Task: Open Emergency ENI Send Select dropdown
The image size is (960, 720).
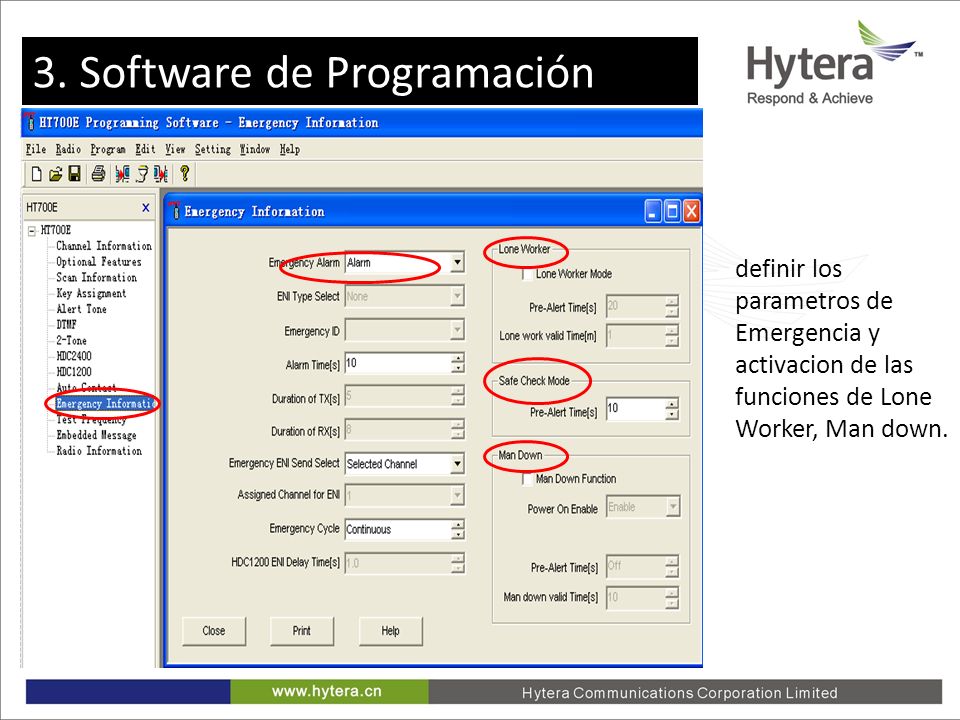Action: click(457, 463)
